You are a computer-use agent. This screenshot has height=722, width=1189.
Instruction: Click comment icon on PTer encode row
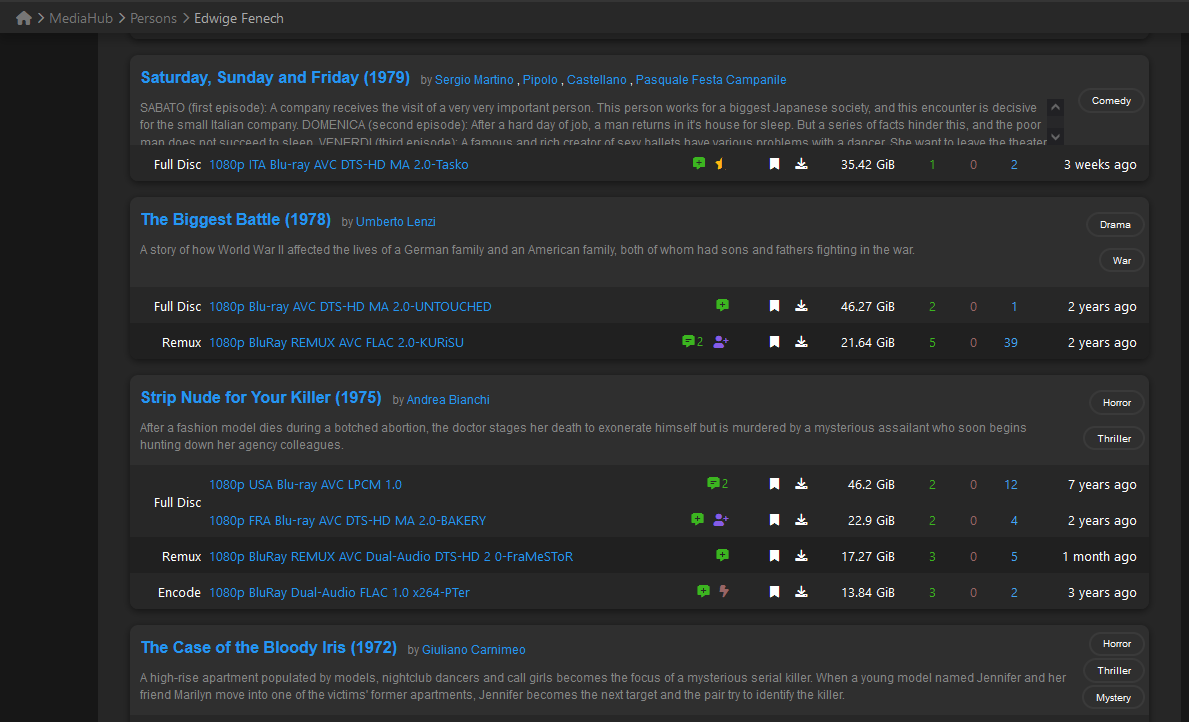tap(704, 592)
